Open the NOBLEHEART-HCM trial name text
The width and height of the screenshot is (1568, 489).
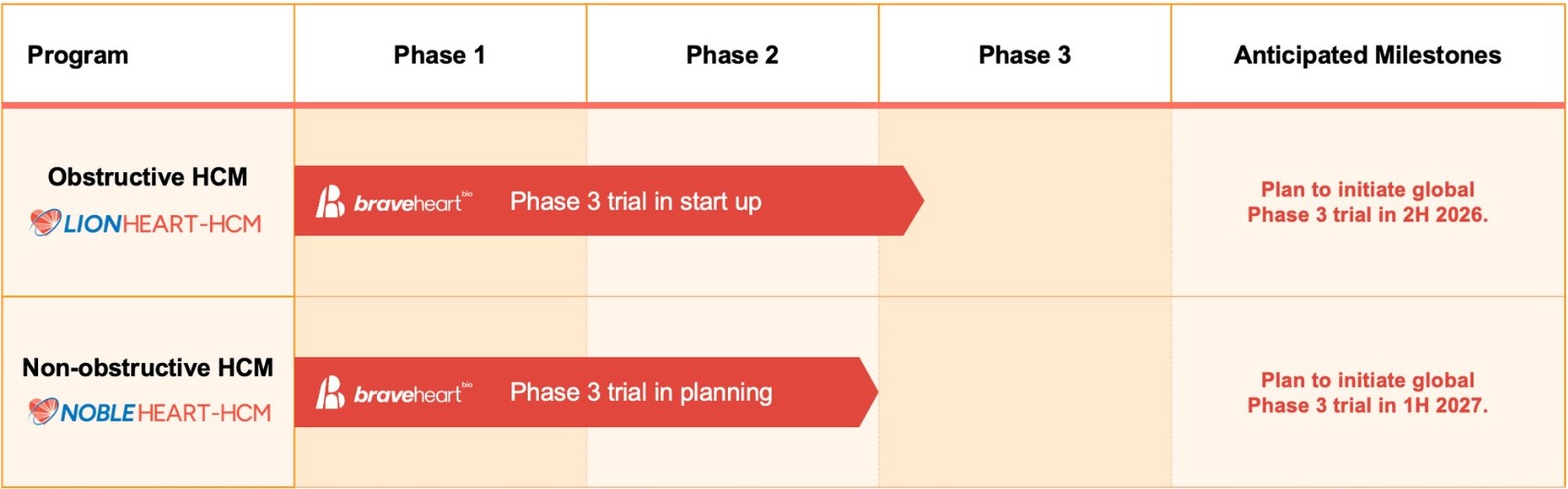tap(166, 413)
